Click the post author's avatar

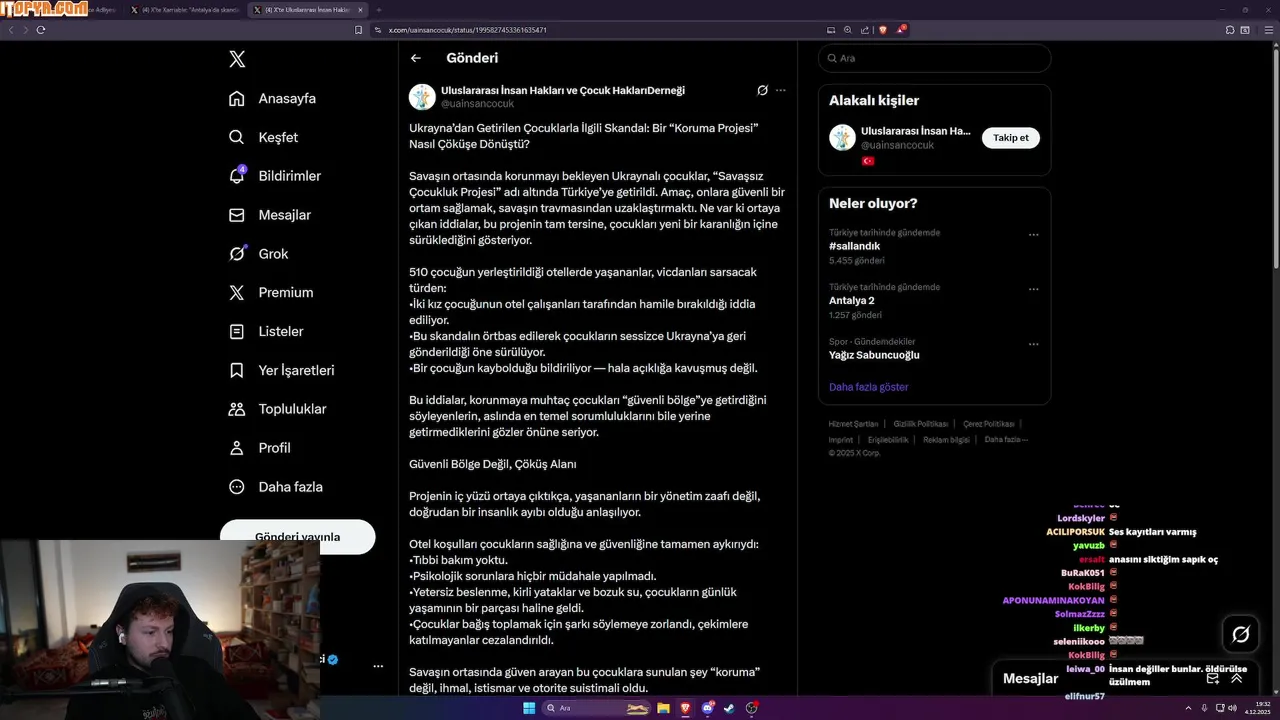click(422, 97)
